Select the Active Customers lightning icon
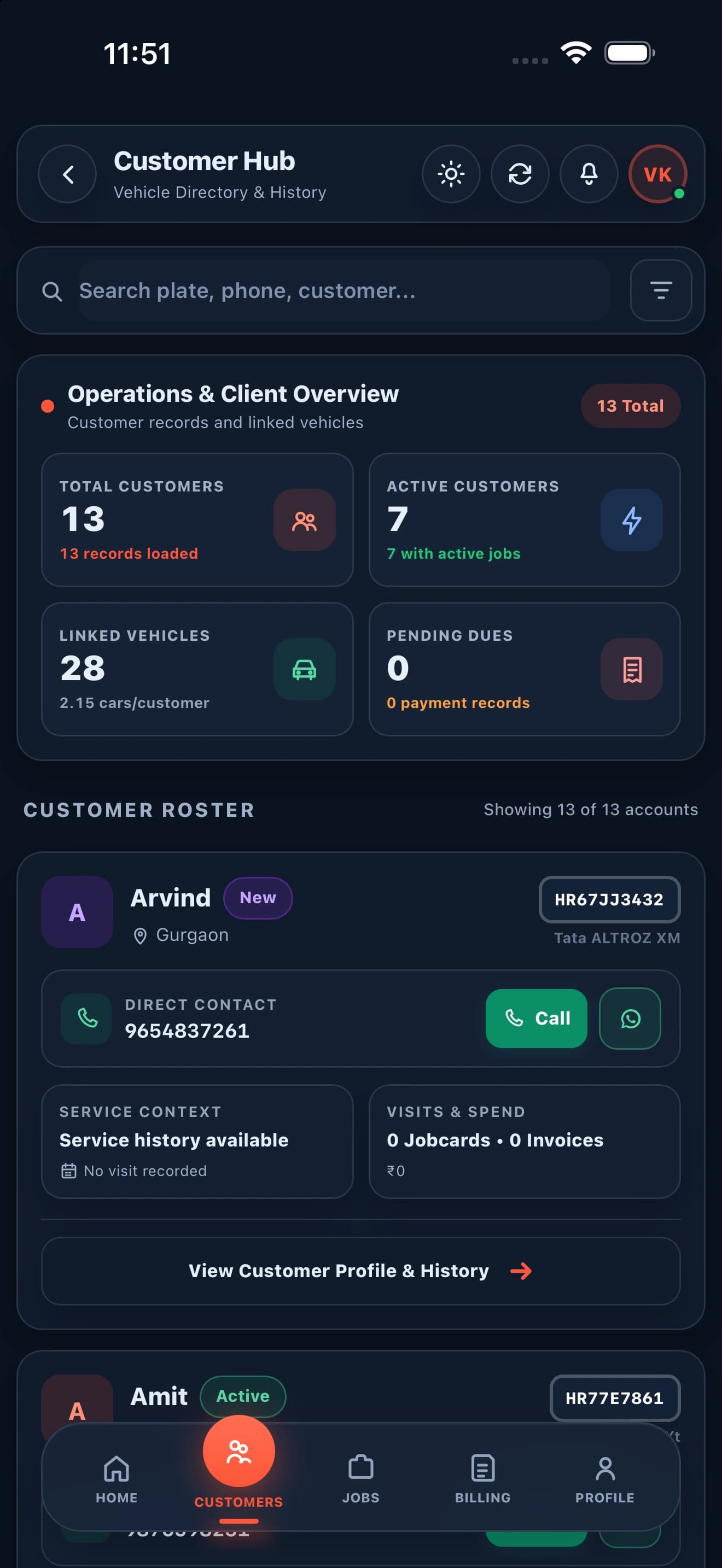This screenshot has width=722, height=1568. [x=631, y=520]
